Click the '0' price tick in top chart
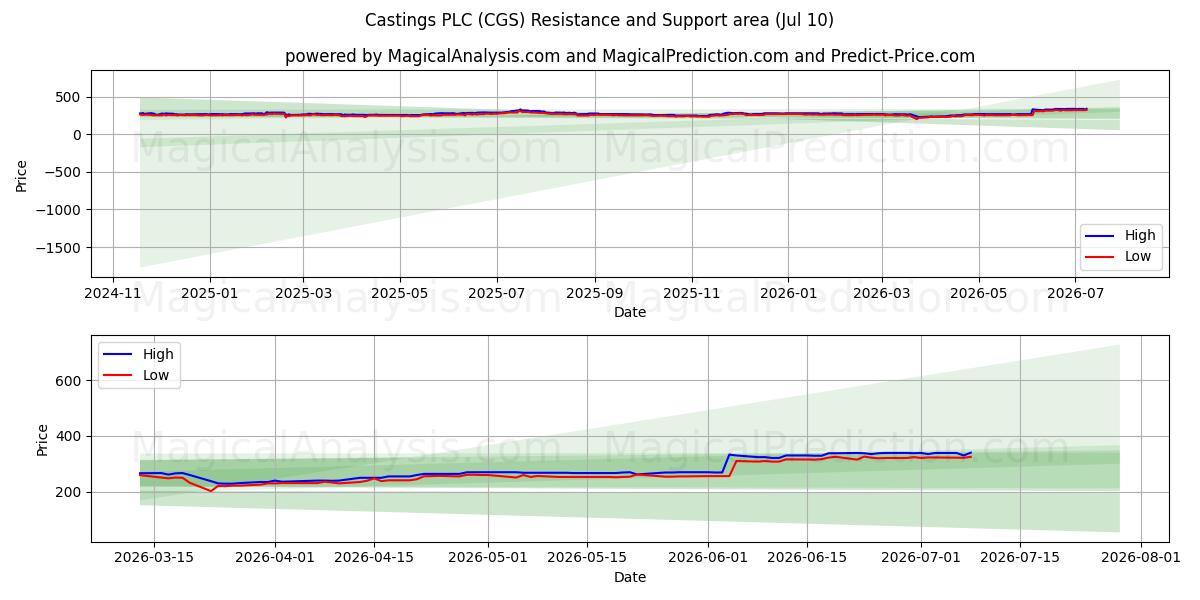 tap(79, 135)
